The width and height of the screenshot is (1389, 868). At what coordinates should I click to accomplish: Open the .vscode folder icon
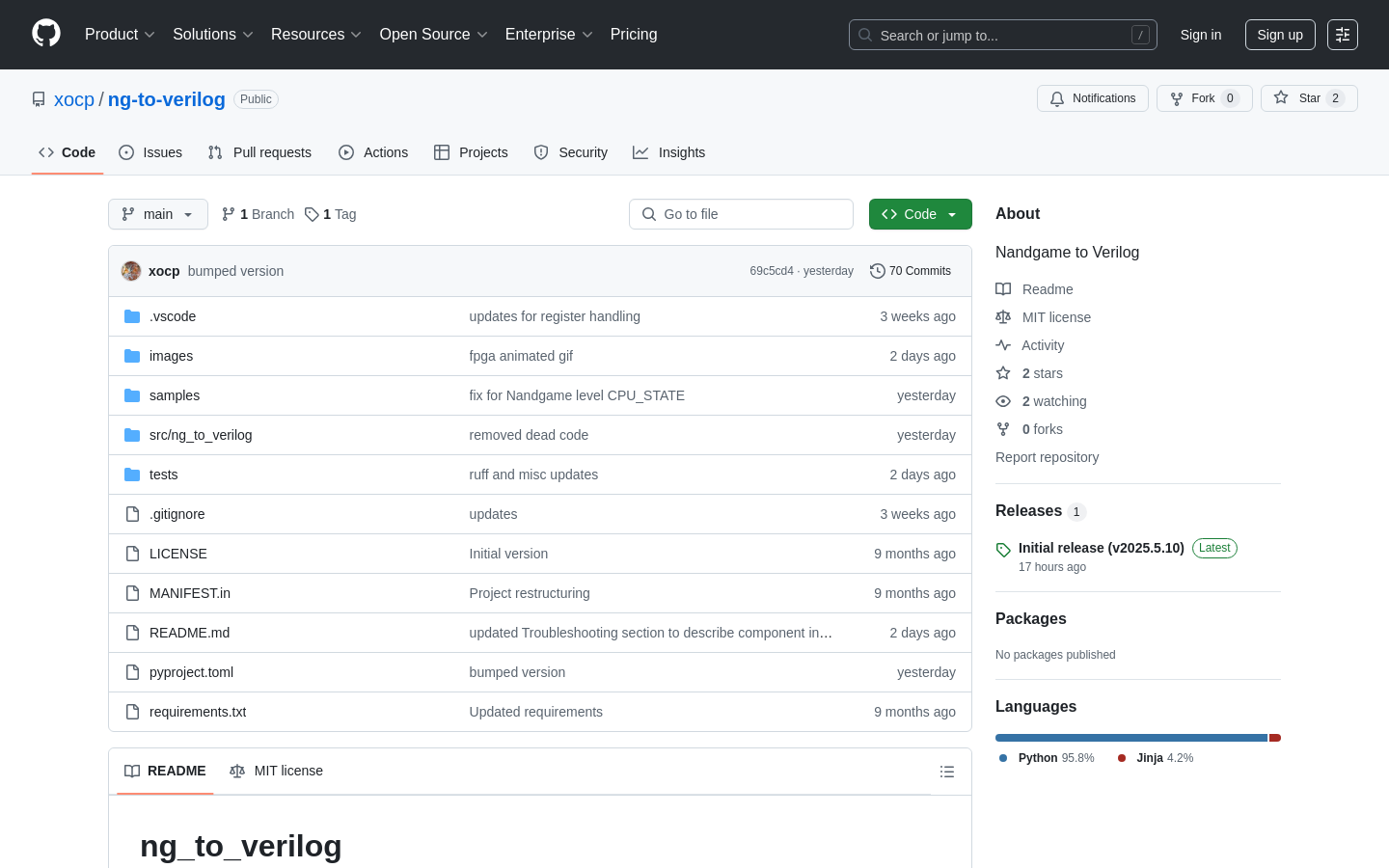click(x=132, y=316)
